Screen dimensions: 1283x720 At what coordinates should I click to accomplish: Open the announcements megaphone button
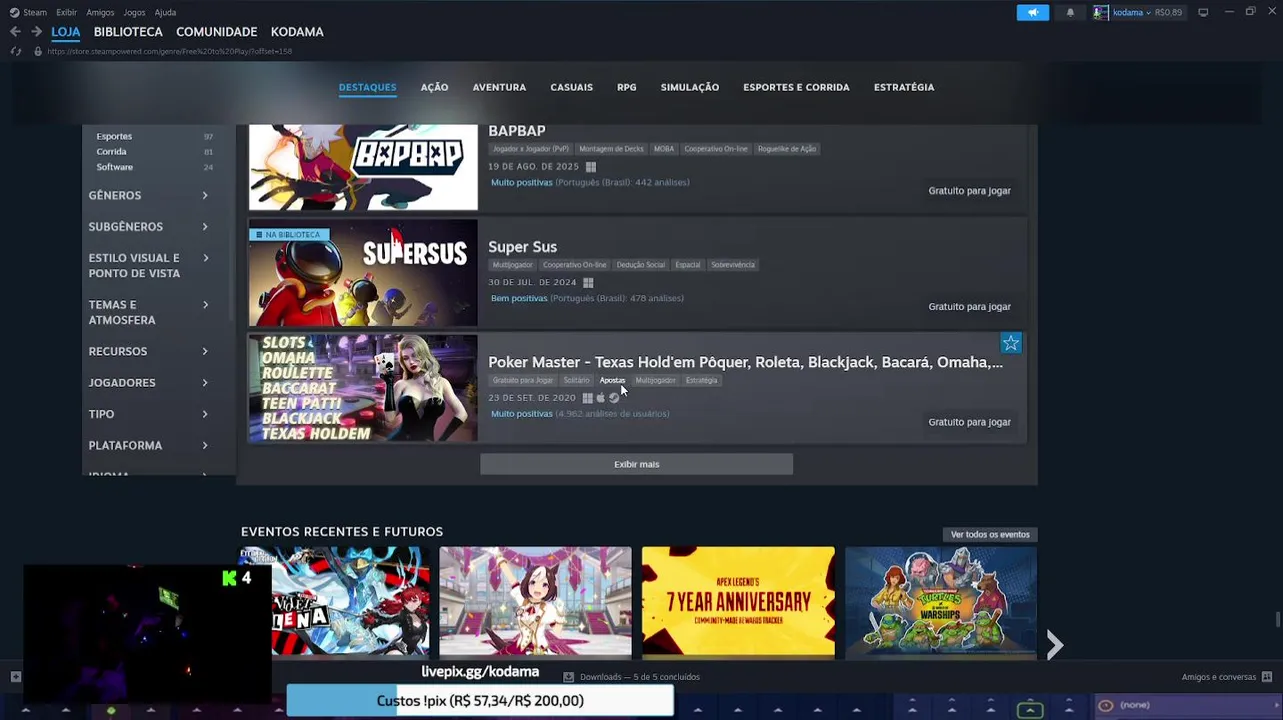click(x=1033, y=12)
